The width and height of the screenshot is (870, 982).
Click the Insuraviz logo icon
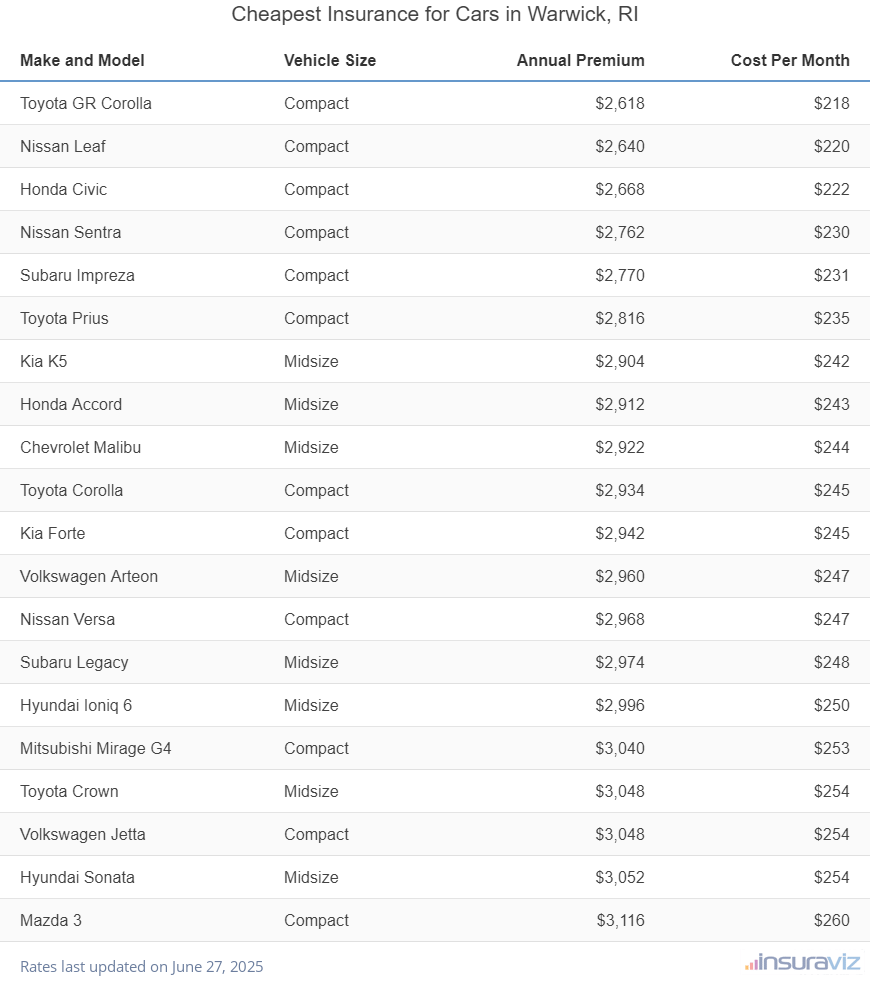(751, 964)
